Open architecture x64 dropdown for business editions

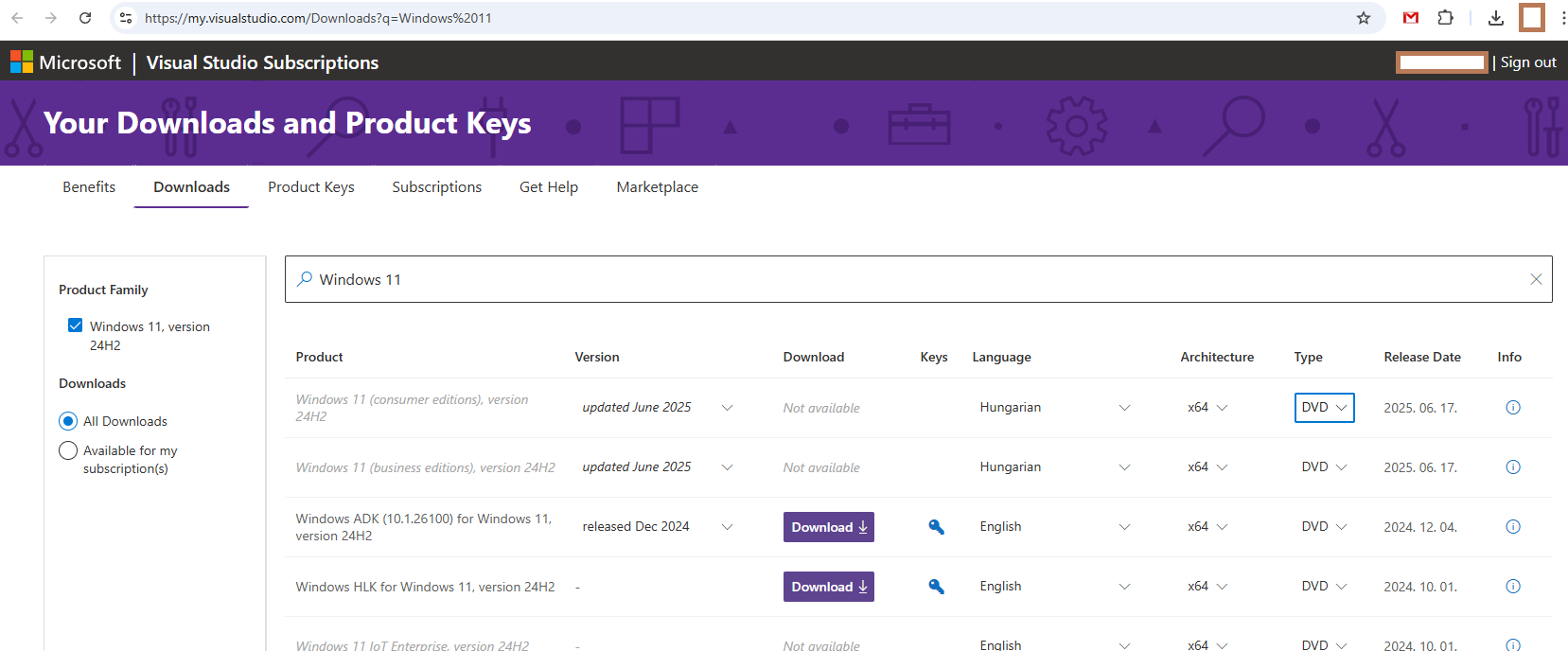click(1207, 467)
